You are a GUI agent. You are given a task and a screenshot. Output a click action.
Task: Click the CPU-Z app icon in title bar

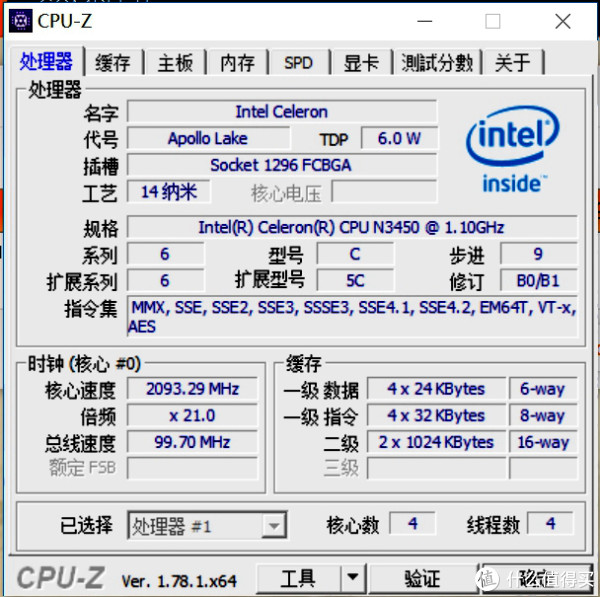[20, 21]
